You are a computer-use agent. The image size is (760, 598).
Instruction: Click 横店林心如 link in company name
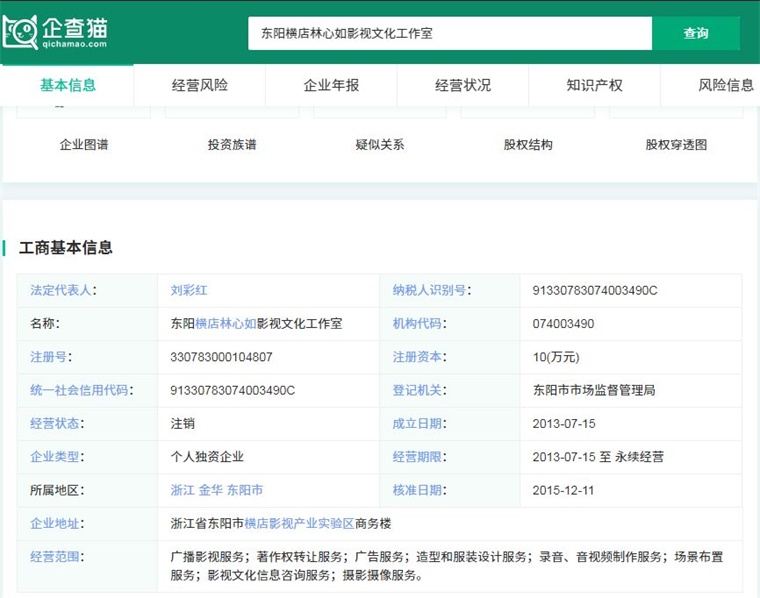[x=226, y=323]
